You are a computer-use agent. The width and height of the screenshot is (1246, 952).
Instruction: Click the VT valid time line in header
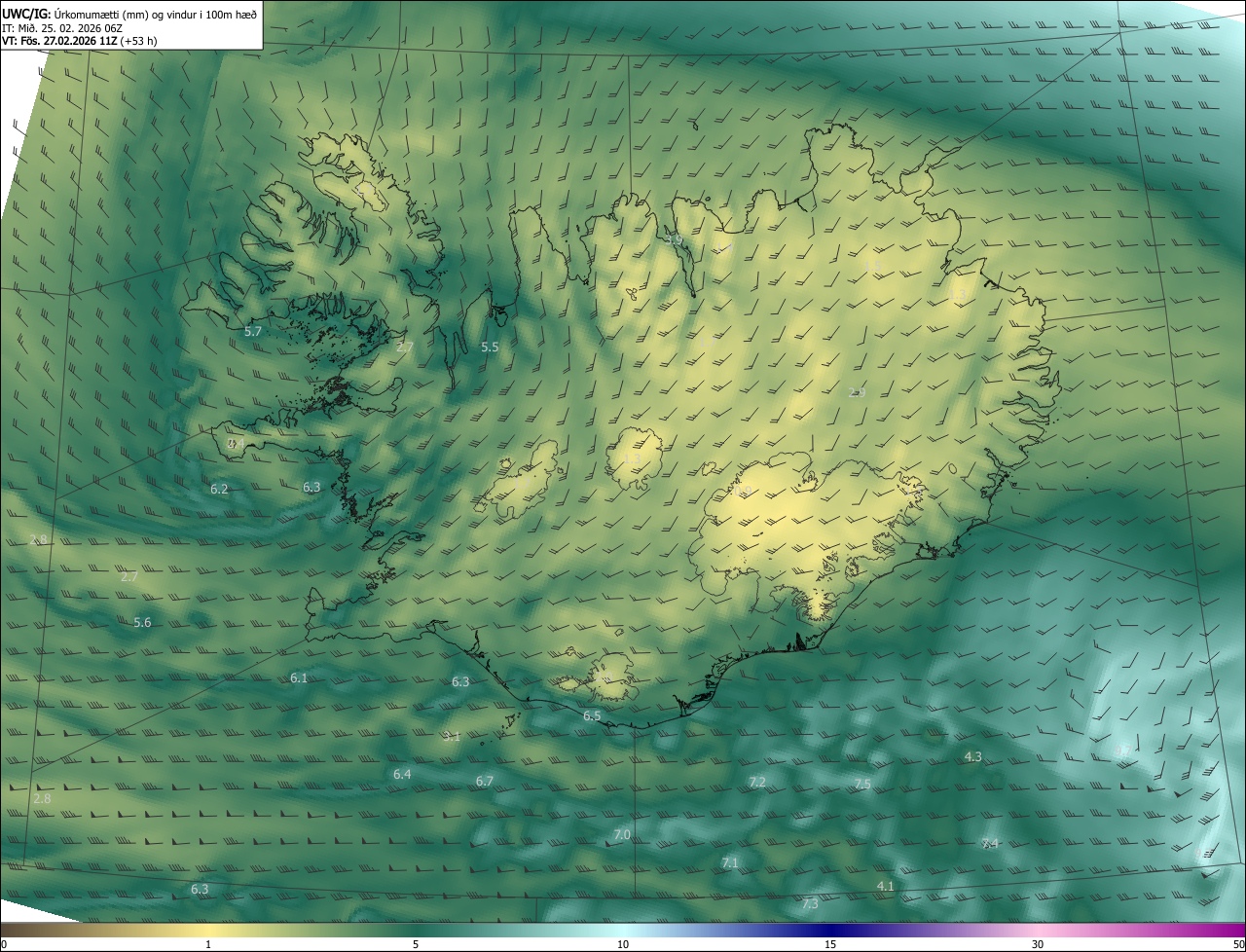(x=79, y=41)
